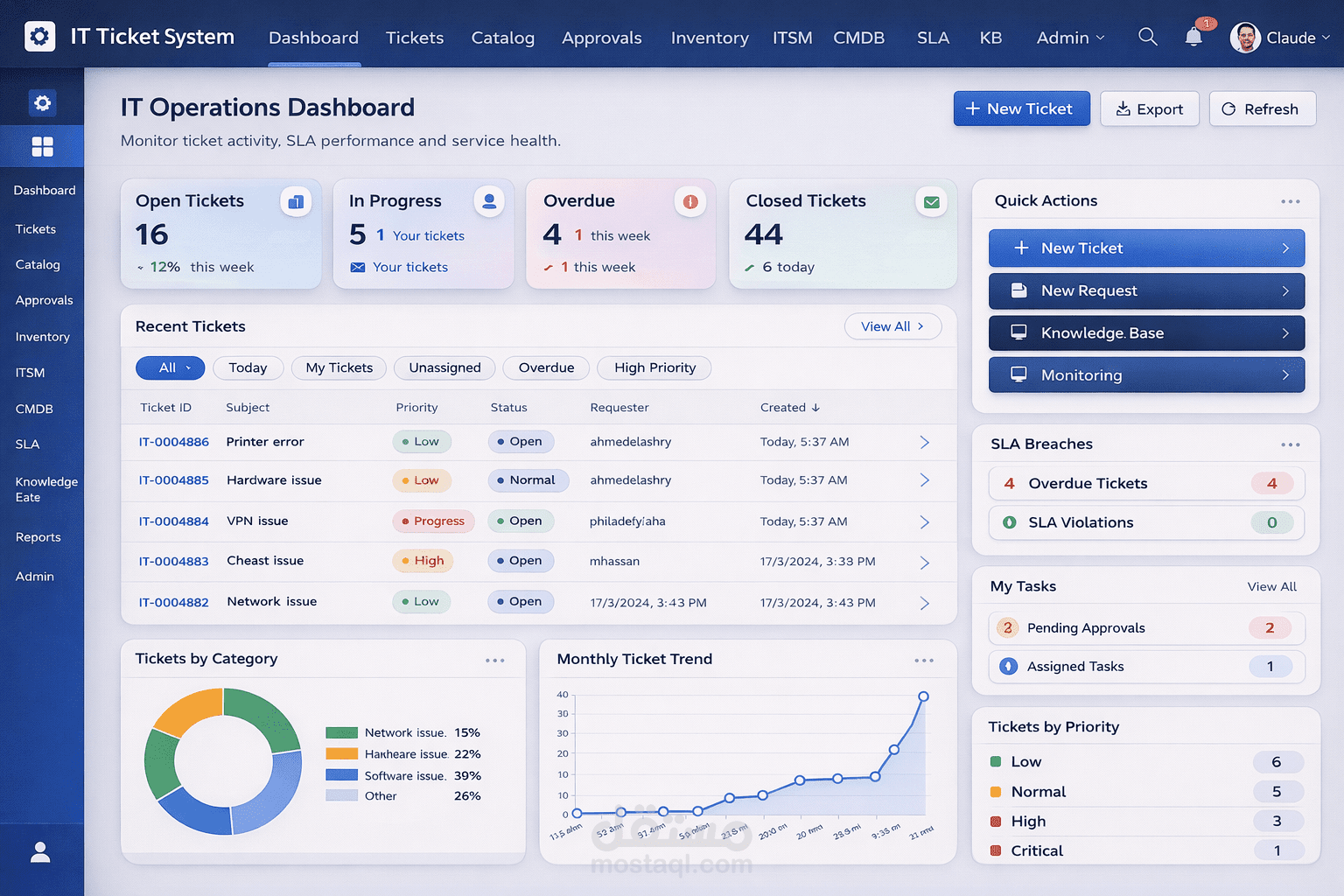
Task: Click orange Hardware issue legend swatch
Action: coord(341,754)
